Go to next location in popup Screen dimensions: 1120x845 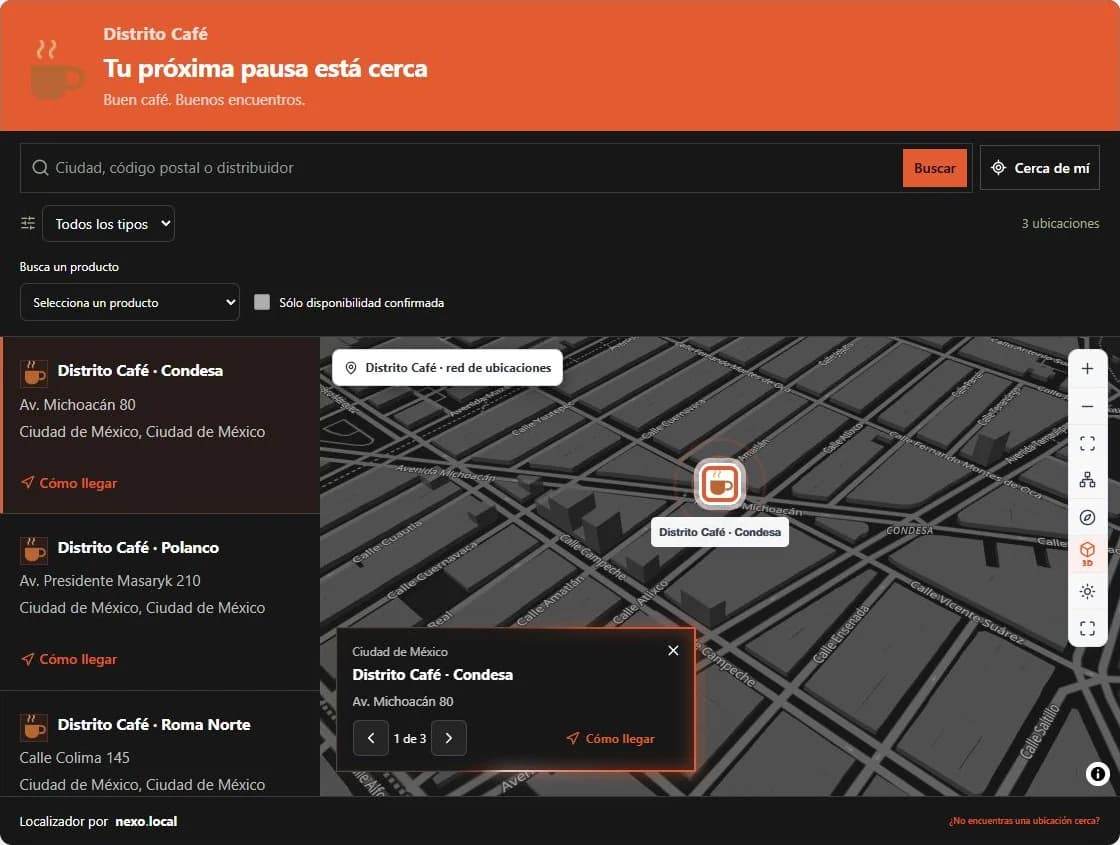449,739
